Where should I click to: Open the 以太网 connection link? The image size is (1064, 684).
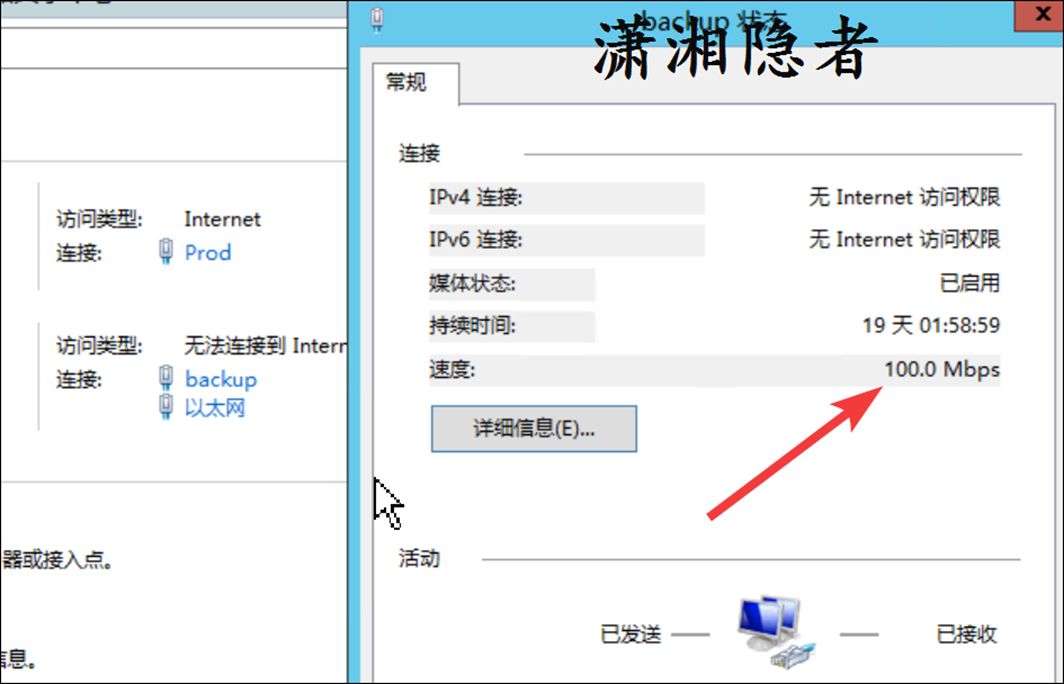[214, 407]
